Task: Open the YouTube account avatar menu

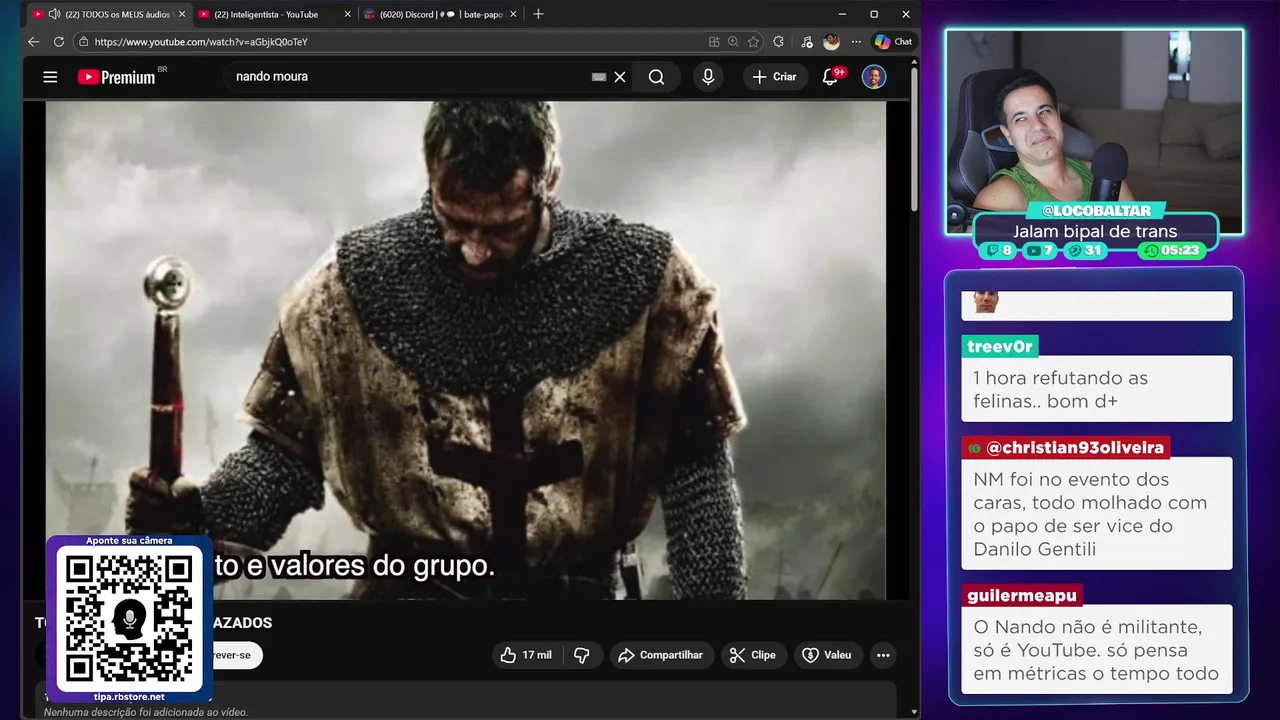Action: [874, 77]
